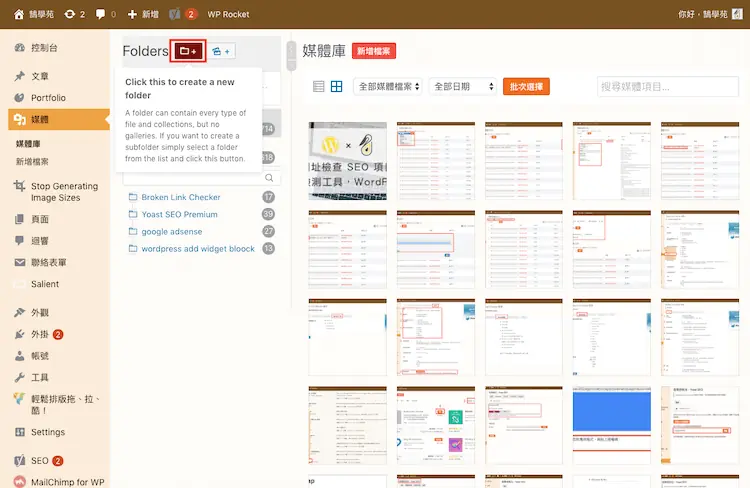Click count badge 39 beside Yoast SEO Premium
Image resolution: width=750 pixels, height=488 pixels.
(x=268, y=214)
